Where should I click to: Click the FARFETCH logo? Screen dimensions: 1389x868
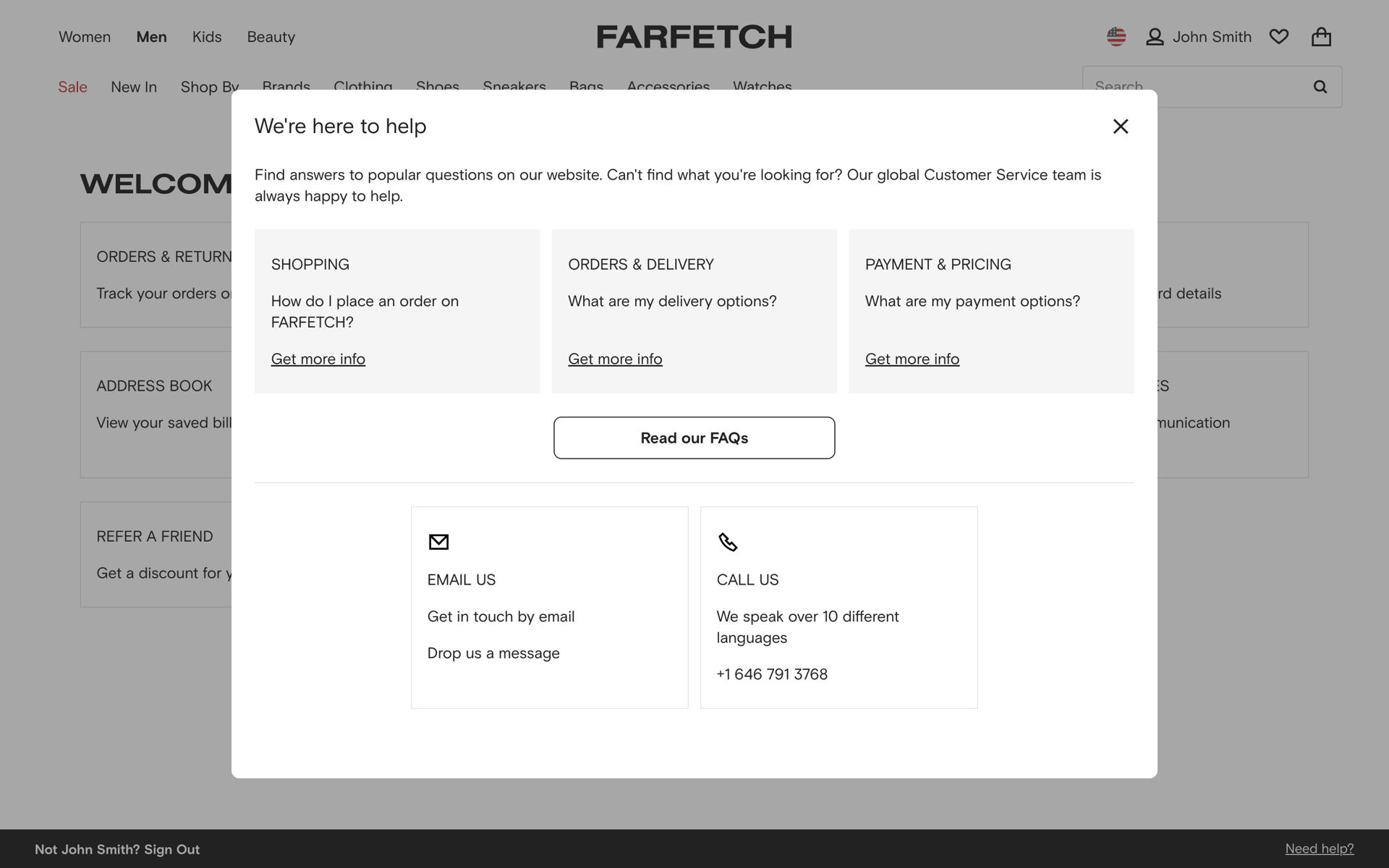click(694, 37)
